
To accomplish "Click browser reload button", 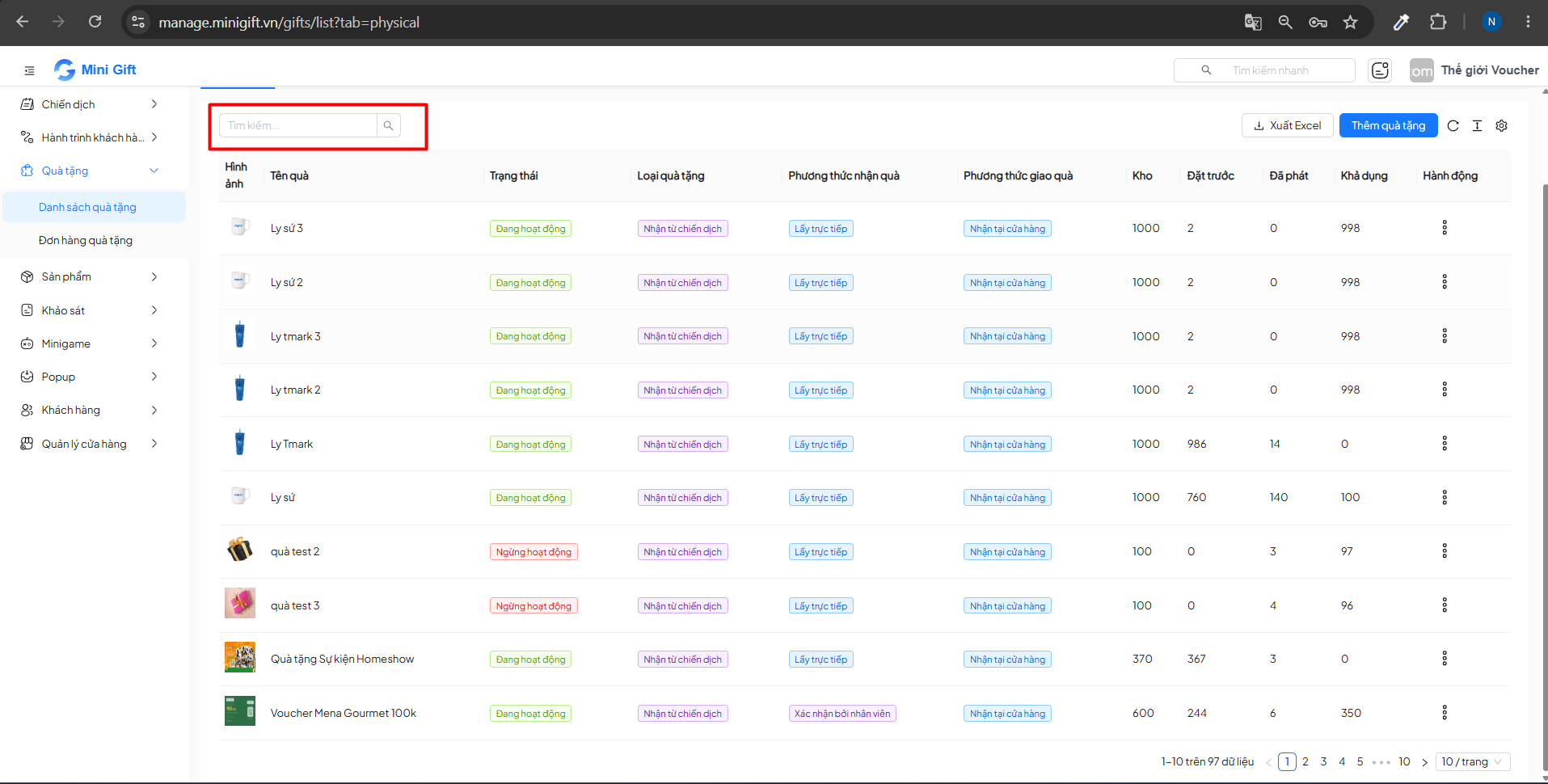I will (95, 22).
